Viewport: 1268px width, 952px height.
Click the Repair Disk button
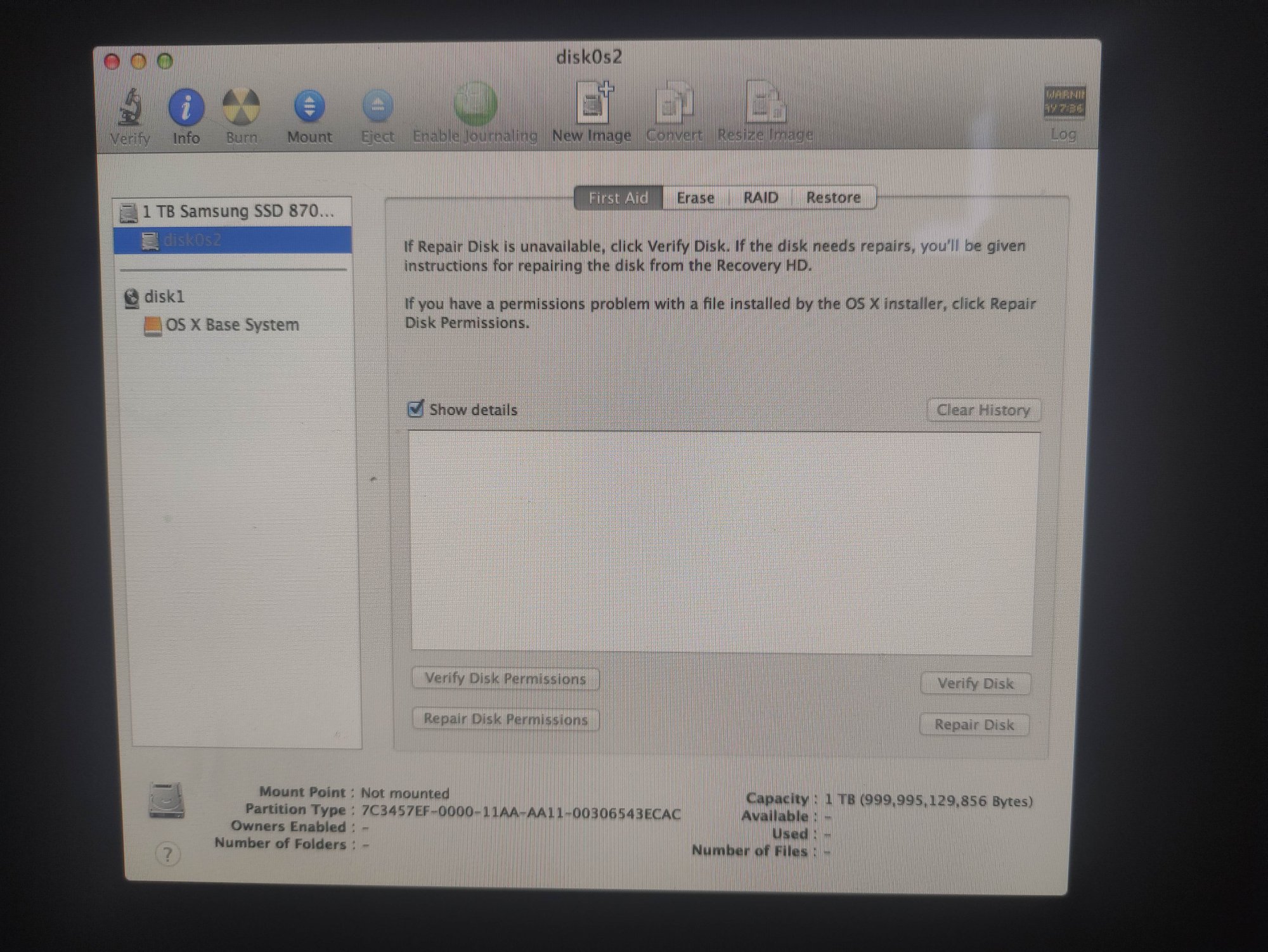point(974,724)
